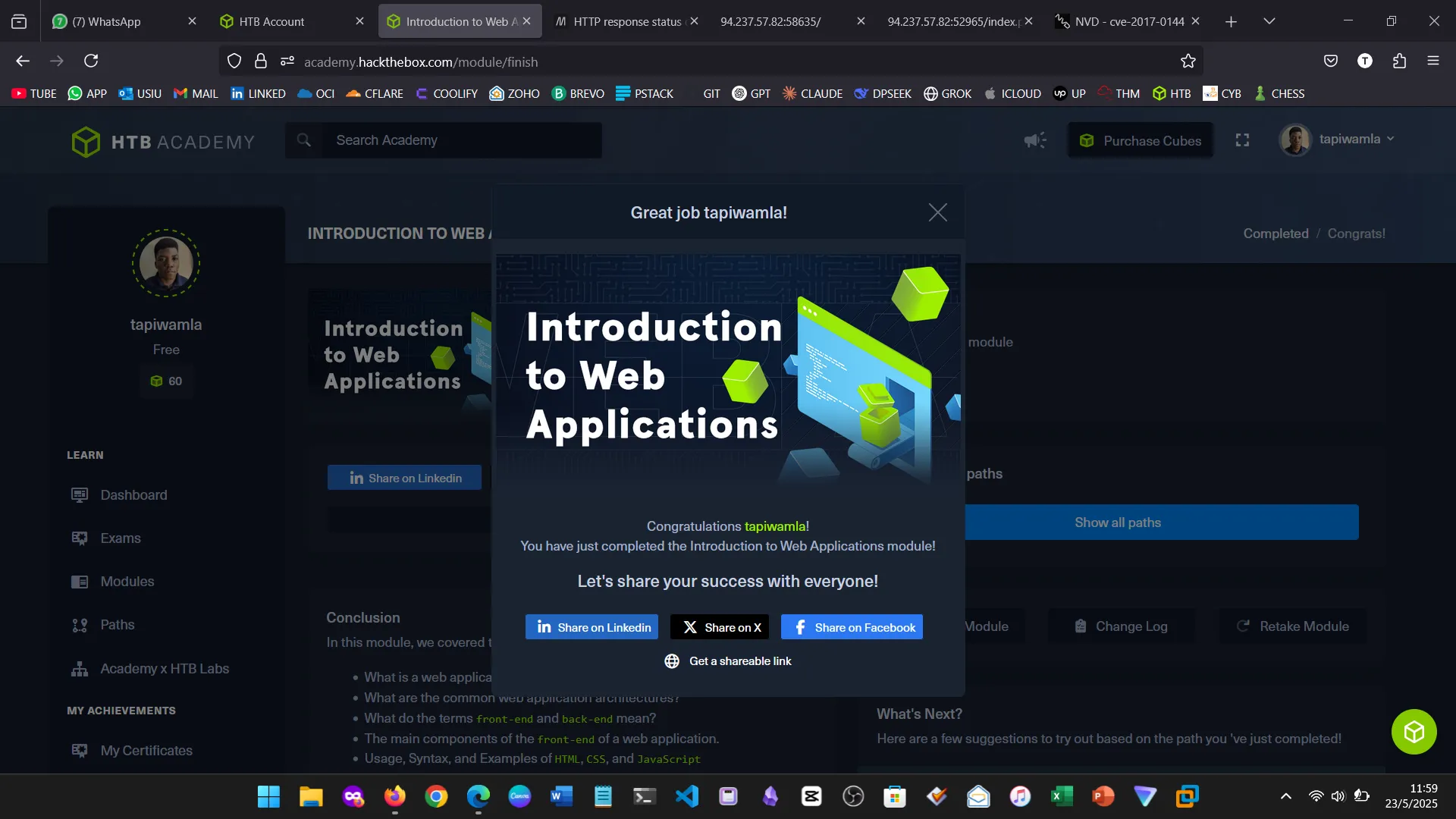Open the Pocket save icon
The height and width of the screenshot is (819, 1456).
coord(1330,61)
